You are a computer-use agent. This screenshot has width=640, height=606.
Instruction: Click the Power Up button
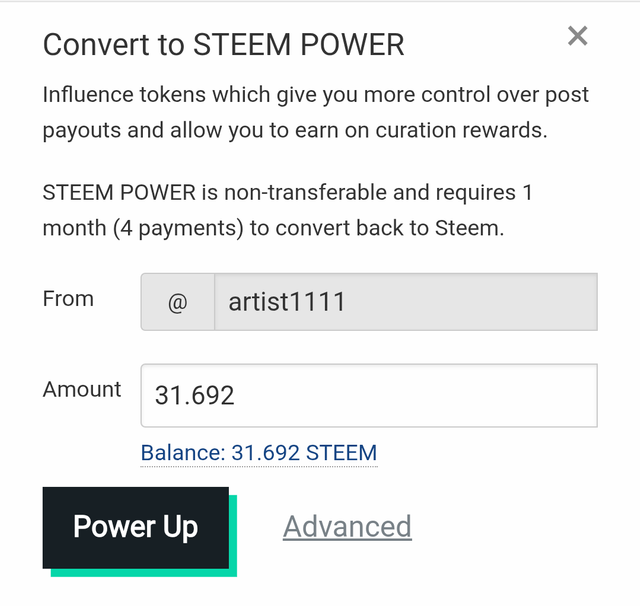click(136, 527)
